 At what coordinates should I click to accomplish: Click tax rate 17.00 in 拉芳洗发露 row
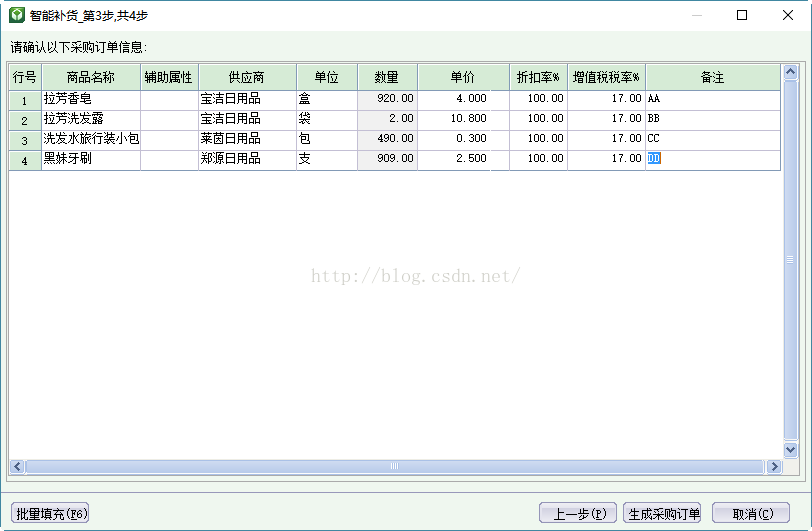[606, 120]
